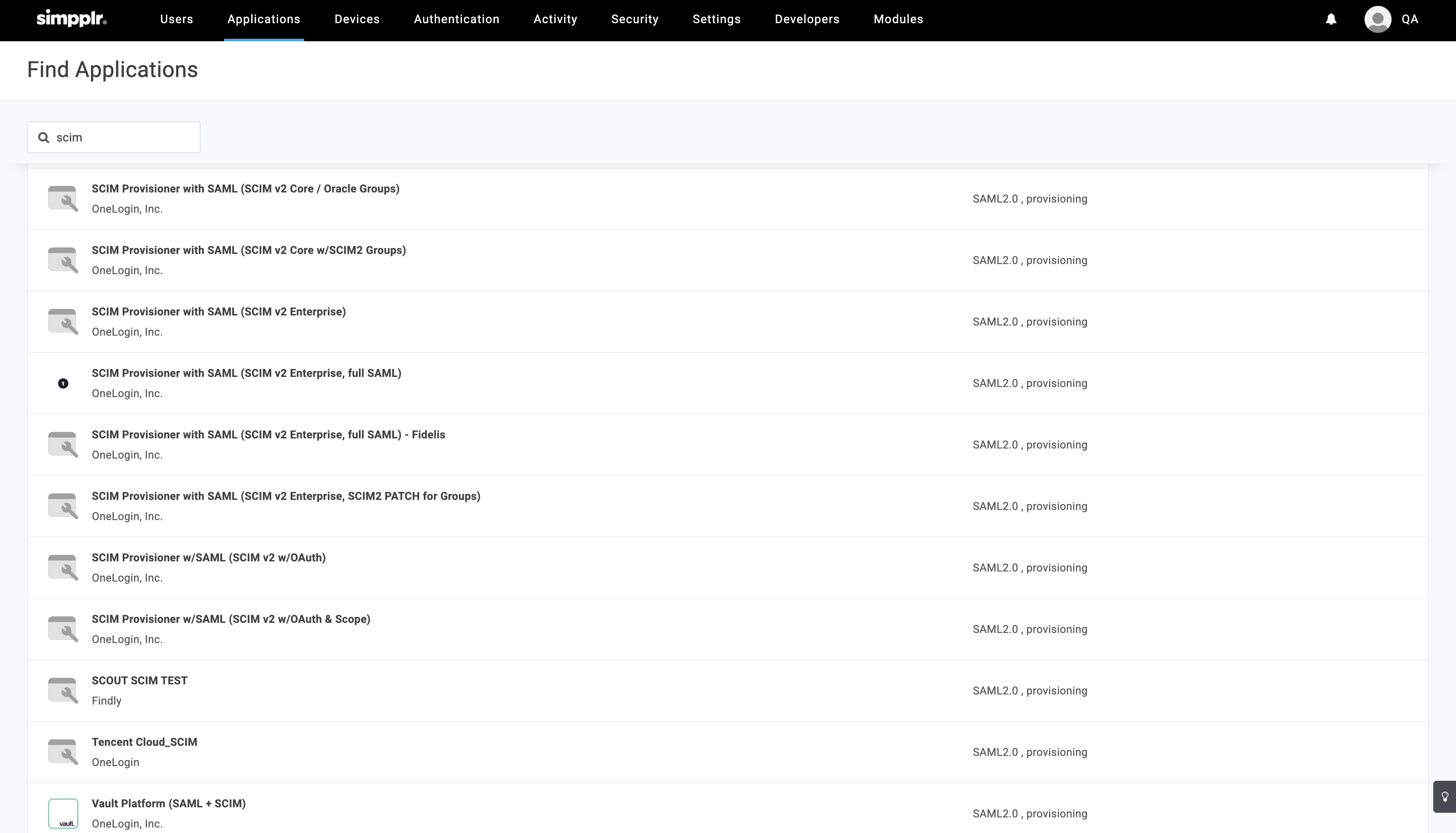
Task: Click the QA profile avatar
Action: [x=1378, y=19]
